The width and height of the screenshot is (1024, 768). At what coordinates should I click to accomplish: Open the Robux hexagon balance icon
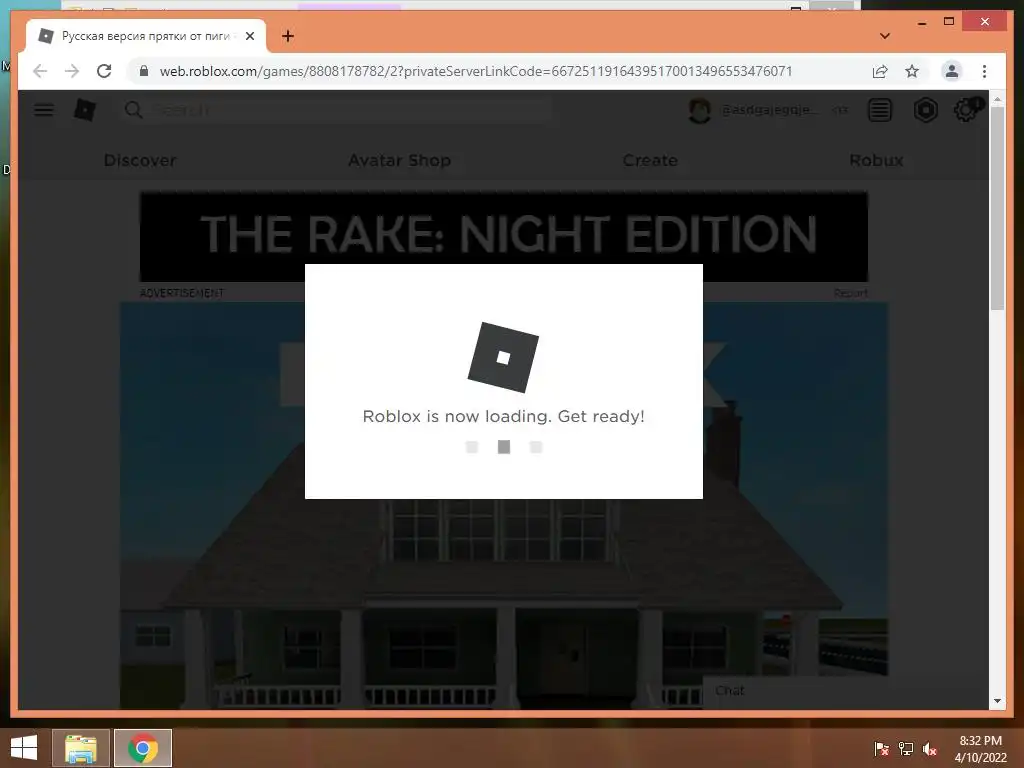click(925, 110)
